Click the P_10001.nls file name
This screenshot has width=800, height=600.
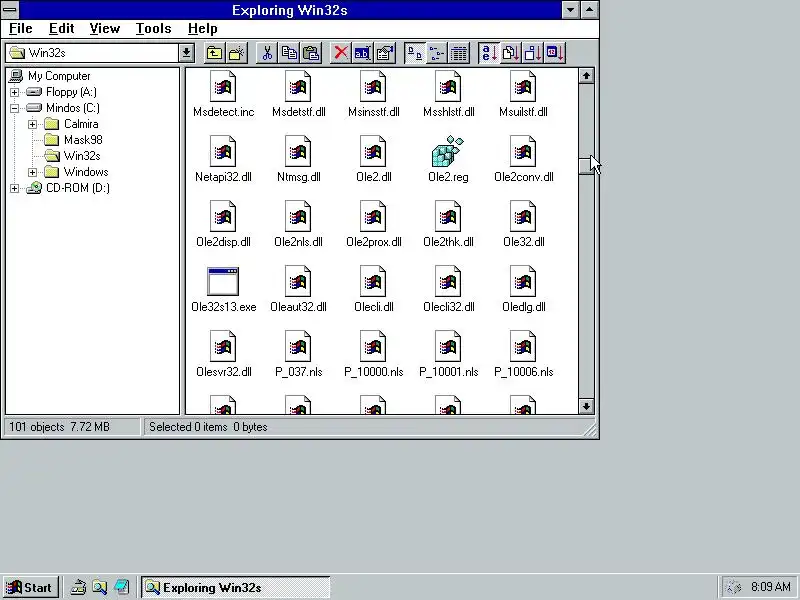tap(448, 372)
